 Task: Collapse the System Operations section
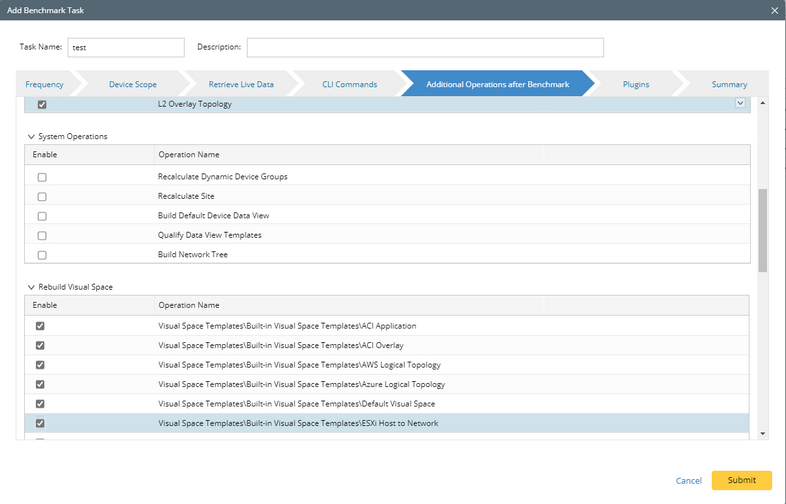[31, 136]
